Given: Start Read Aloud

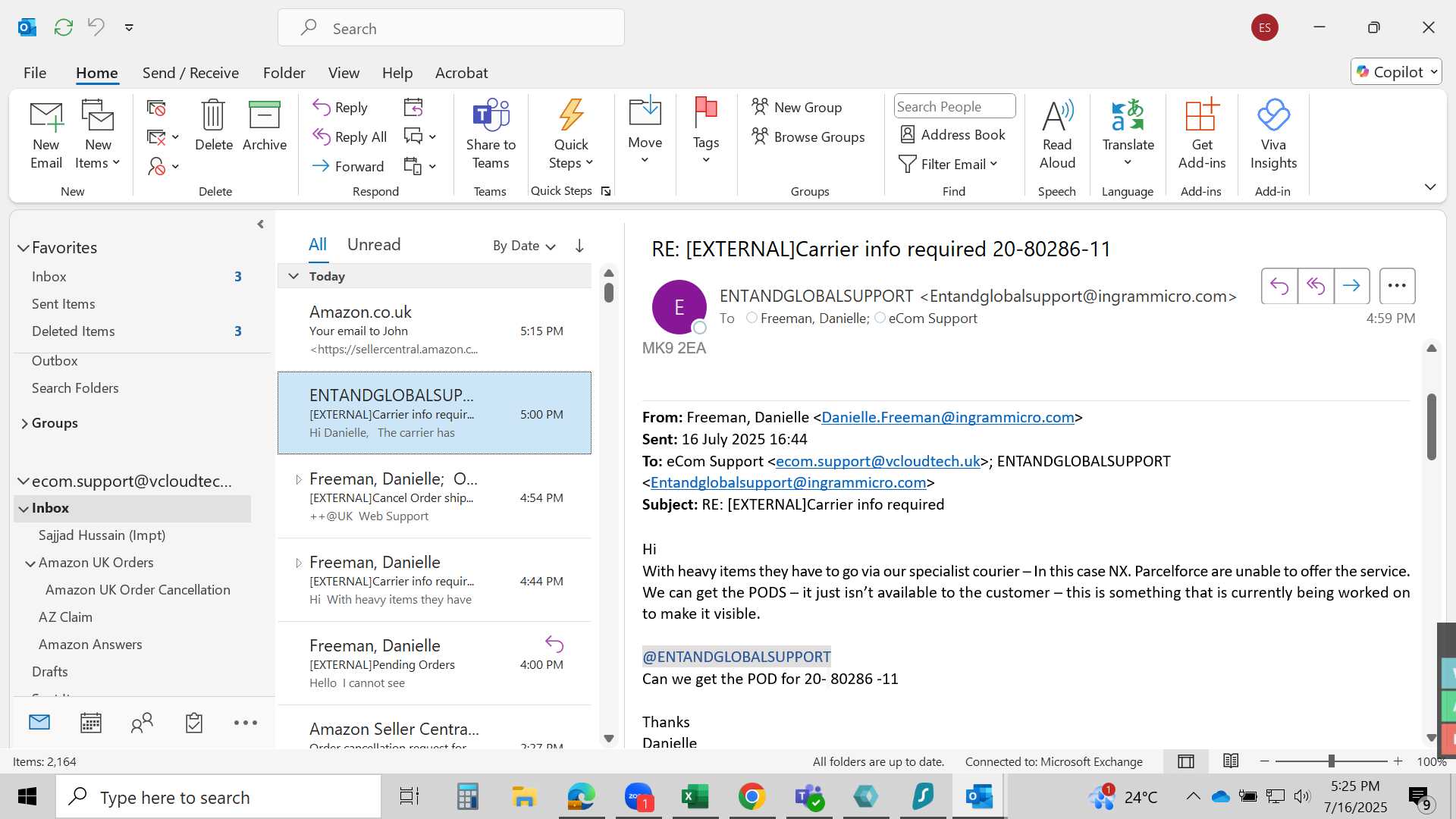Looking at the screenshot, I should pyautogui.click(x=1057, y=135).
